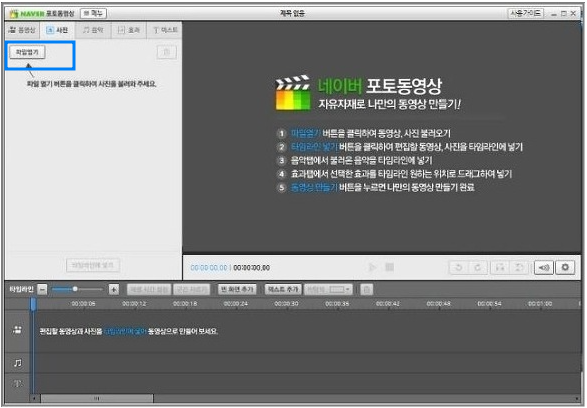Click the current time 00:00:00.00 in blue

(x=209, y=268)
